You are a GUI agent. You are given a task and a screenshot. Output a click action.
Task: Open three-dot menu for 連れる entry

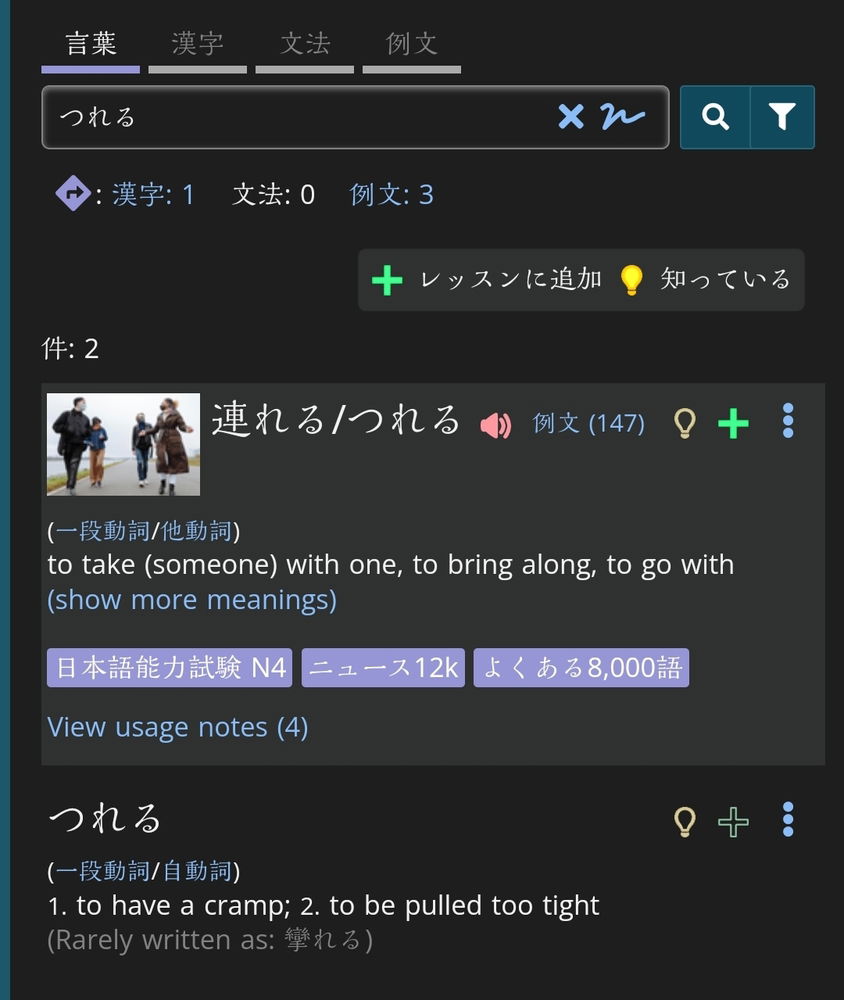(788, 421)
